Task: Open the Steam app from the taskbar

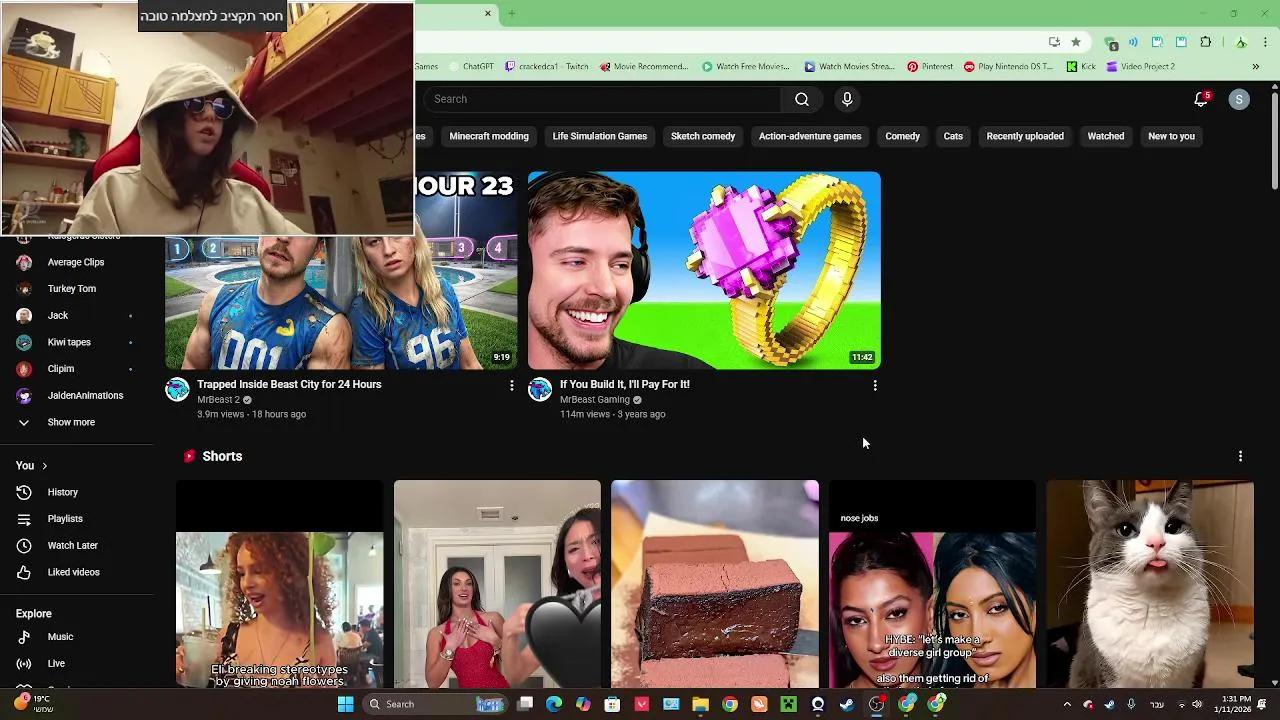Action: [845, 704]
